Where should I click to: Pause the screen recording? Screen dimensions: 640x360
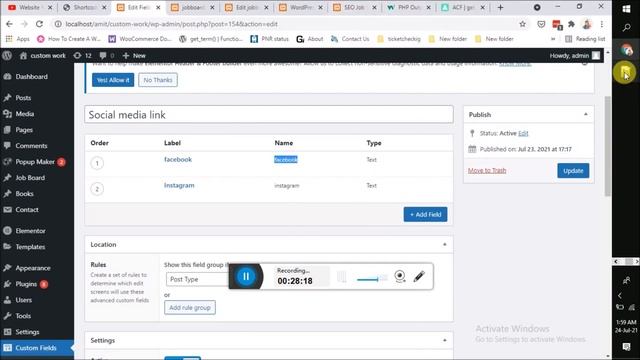tap(246, 276)
